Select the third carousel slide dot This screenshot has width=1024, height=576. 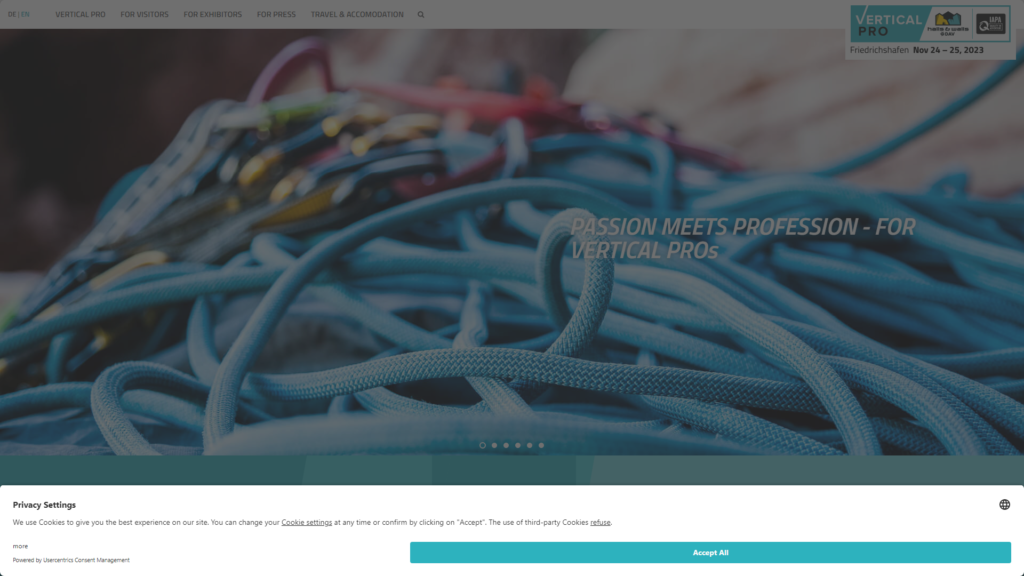point(506,445)
